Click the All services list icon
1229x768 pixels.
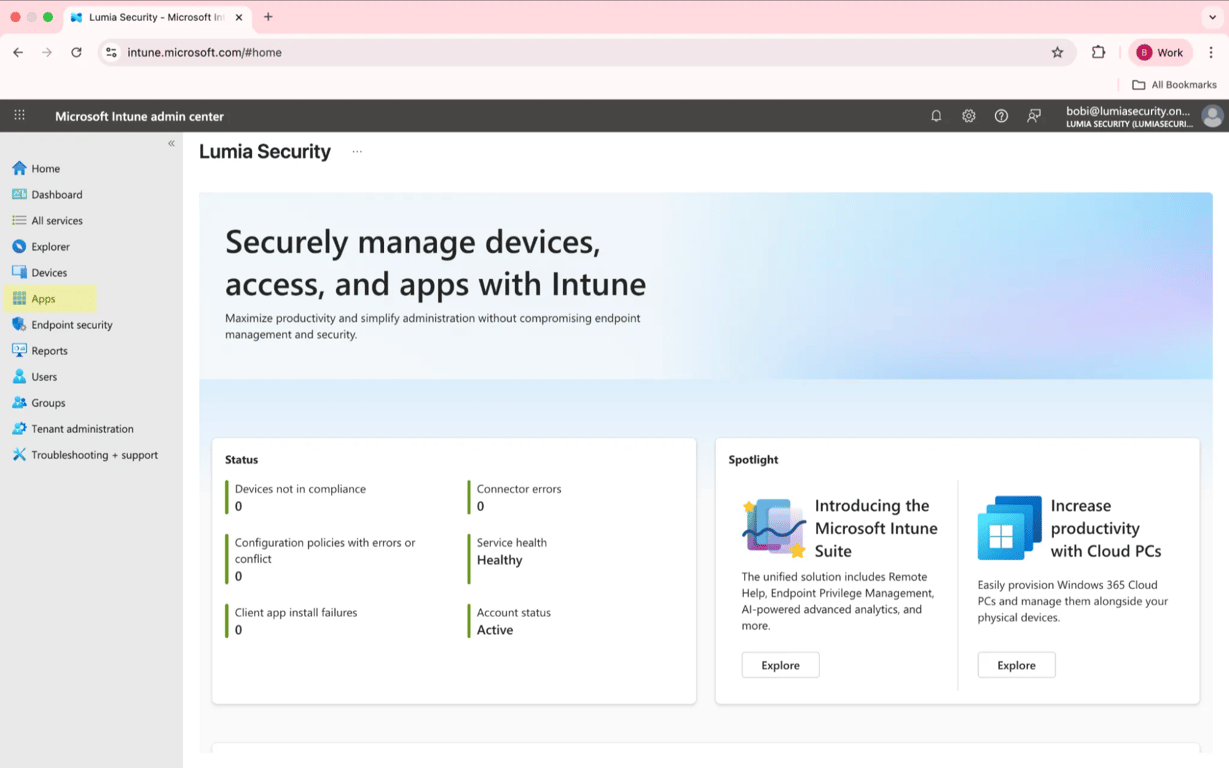point(19,220)
